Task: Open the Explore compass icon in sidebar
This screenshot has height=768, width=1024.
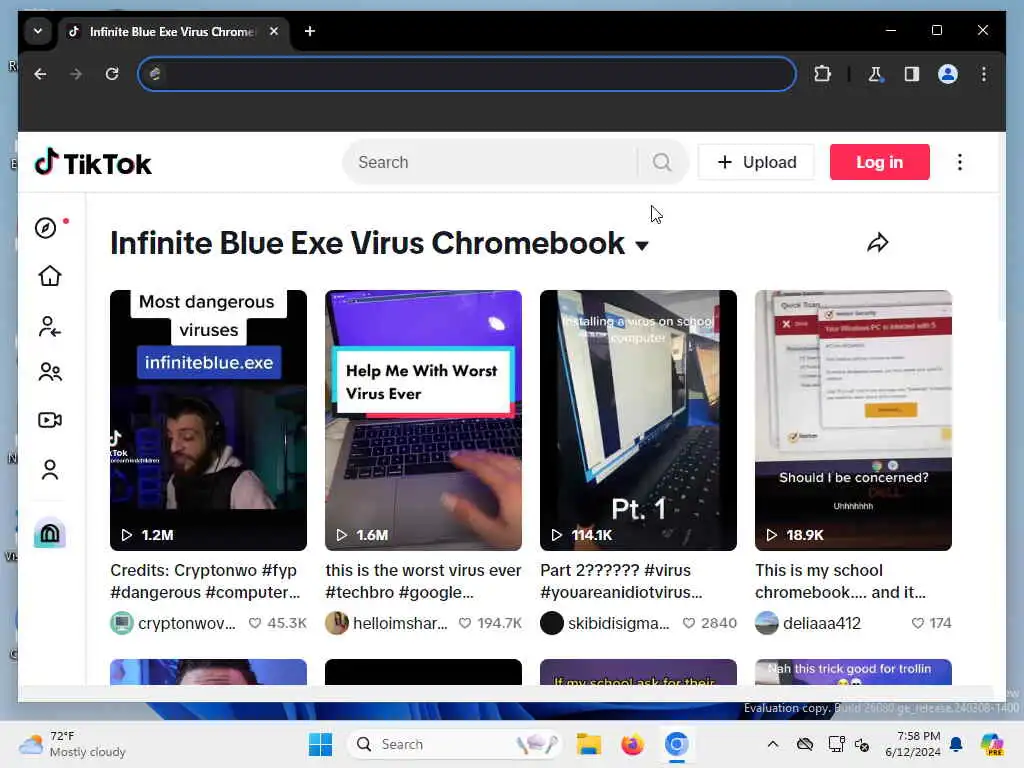Action: [46, 228]
